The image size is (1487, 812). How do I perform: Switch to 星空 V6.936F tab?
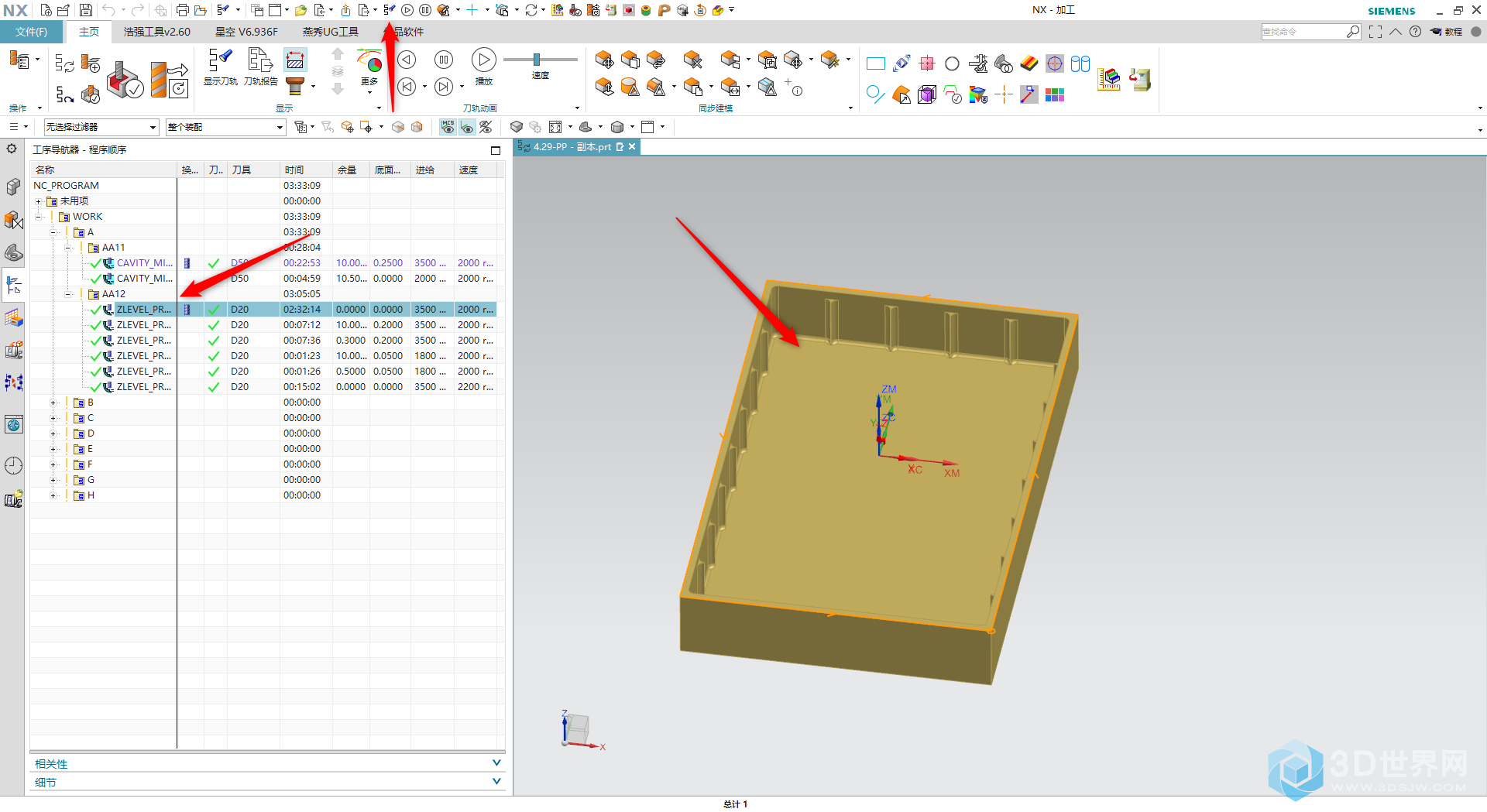coord(246,32)
